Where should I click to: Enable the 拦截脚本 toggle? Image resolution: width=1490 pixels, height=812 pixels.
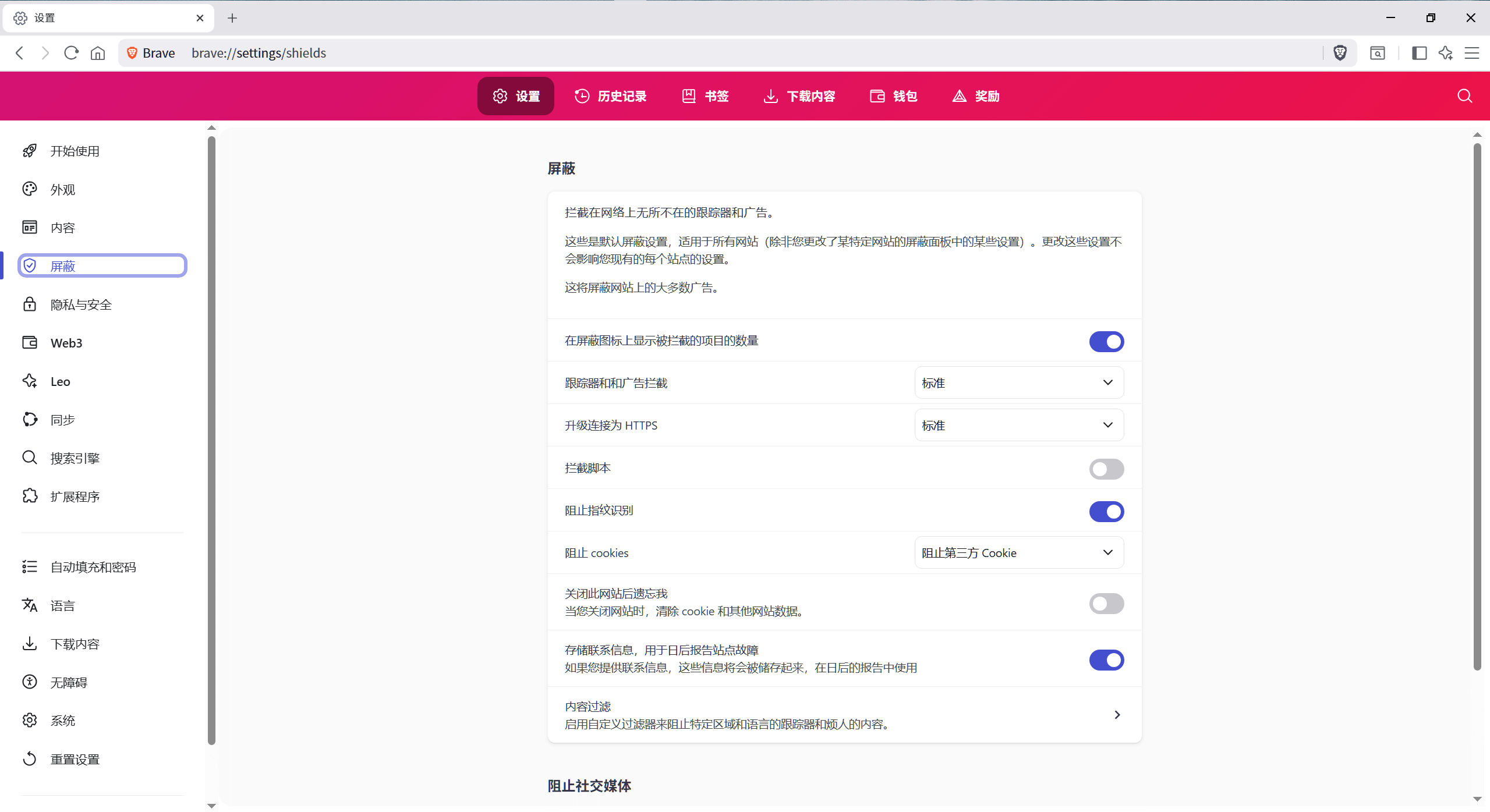(1106, 469)
